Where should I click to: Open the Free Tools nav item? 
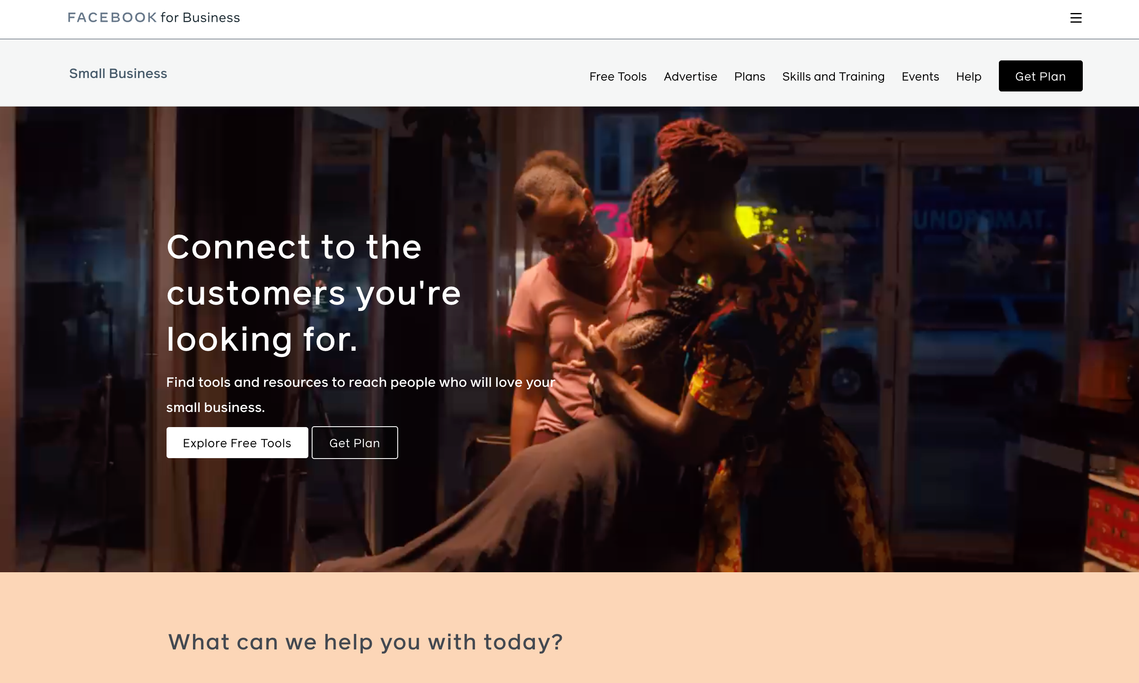tap(617, 76)
